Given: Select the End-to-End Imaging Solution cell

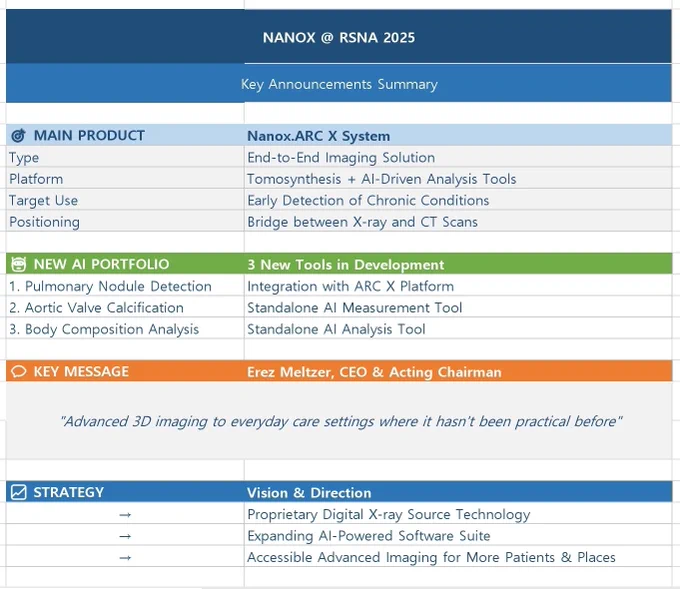Looking at the screenshot, I should pyautogui.click(x=458, y=157).
